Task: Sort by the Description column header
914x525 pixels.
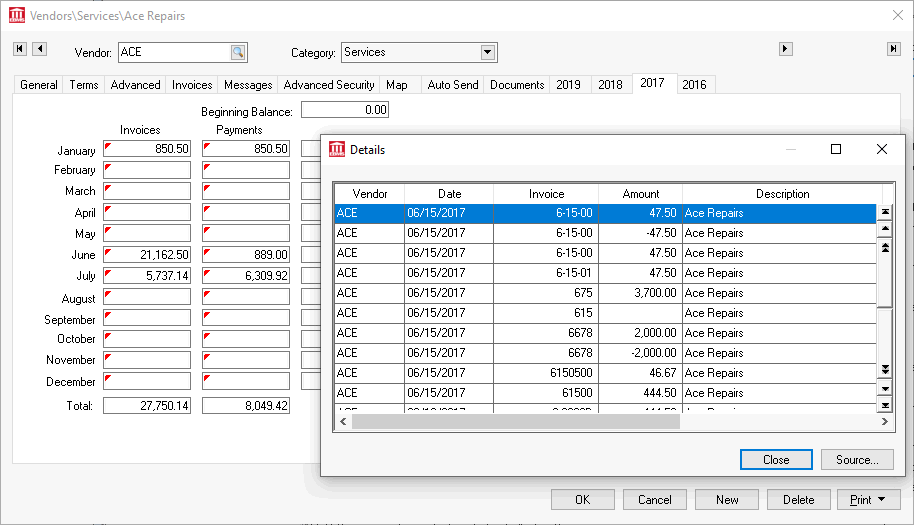Action: 783,194
